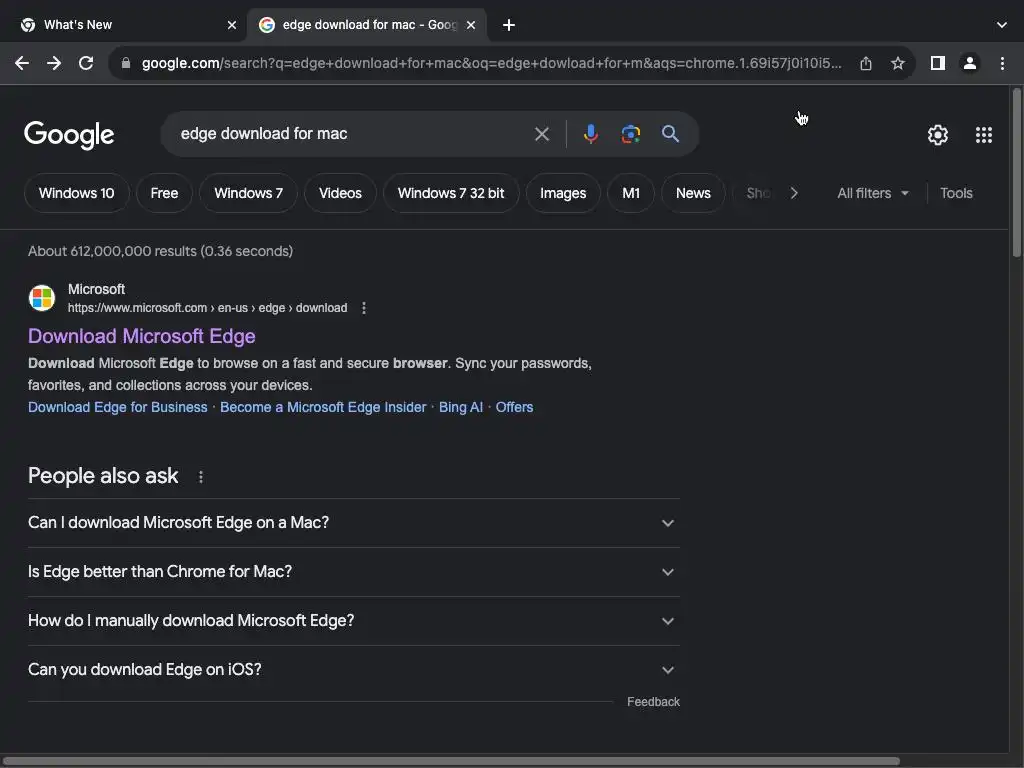This screenshot has width=1024, height=768.
Task: Open a new tab with plus button
Action: click(x=509, y=25)
